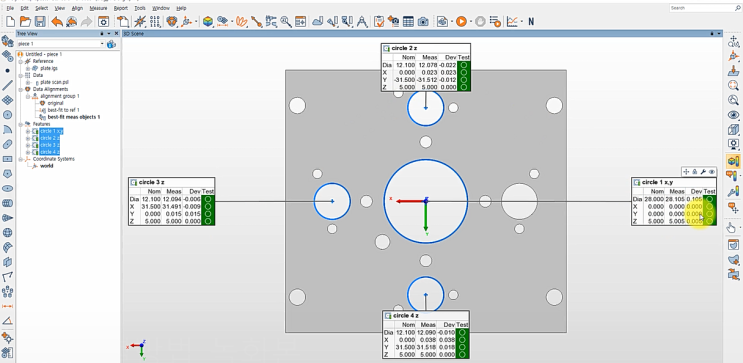Select the world coordinate system item

[x=46, y=166]
